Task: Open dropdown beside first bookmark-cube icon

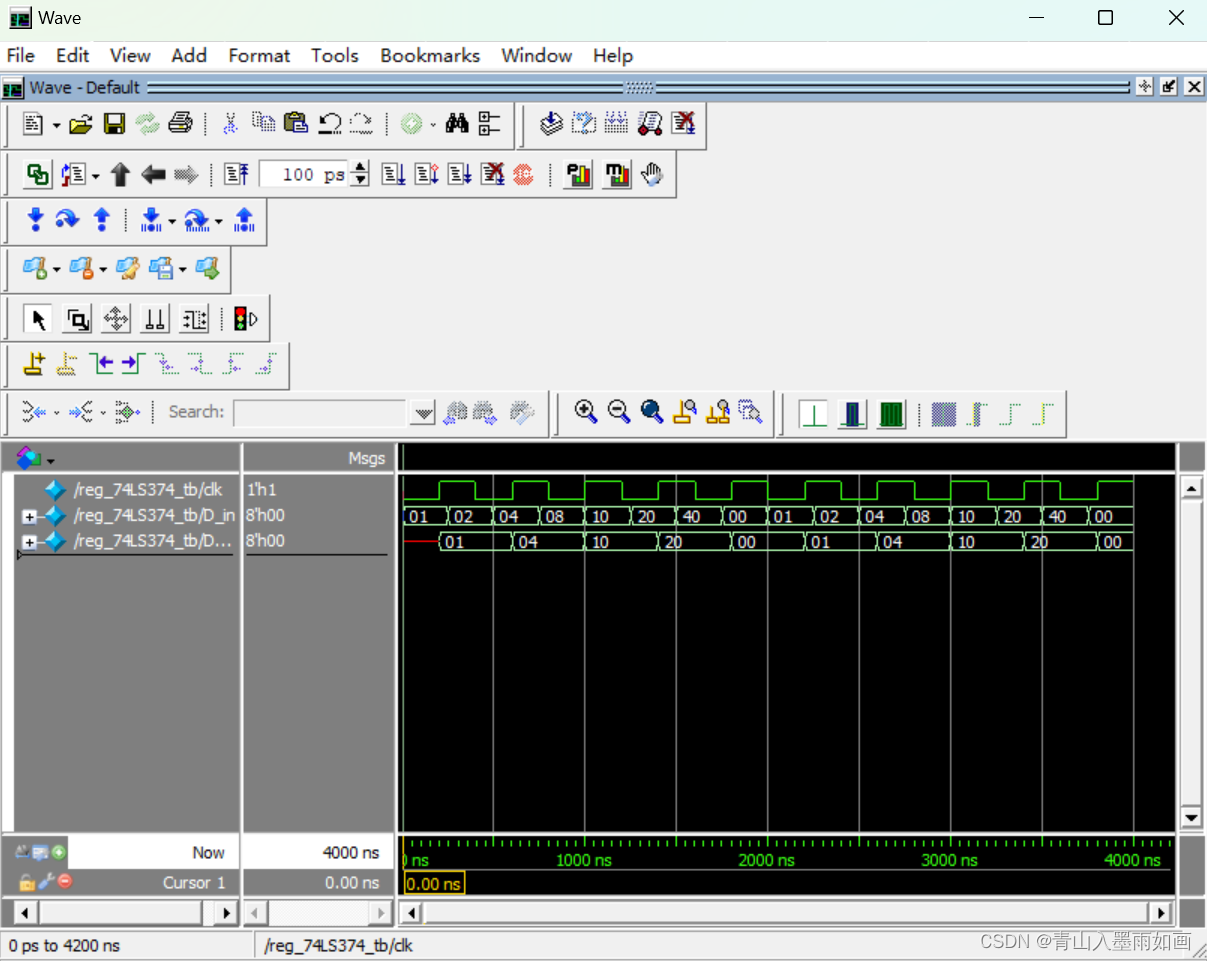Action: pos(56,270)
